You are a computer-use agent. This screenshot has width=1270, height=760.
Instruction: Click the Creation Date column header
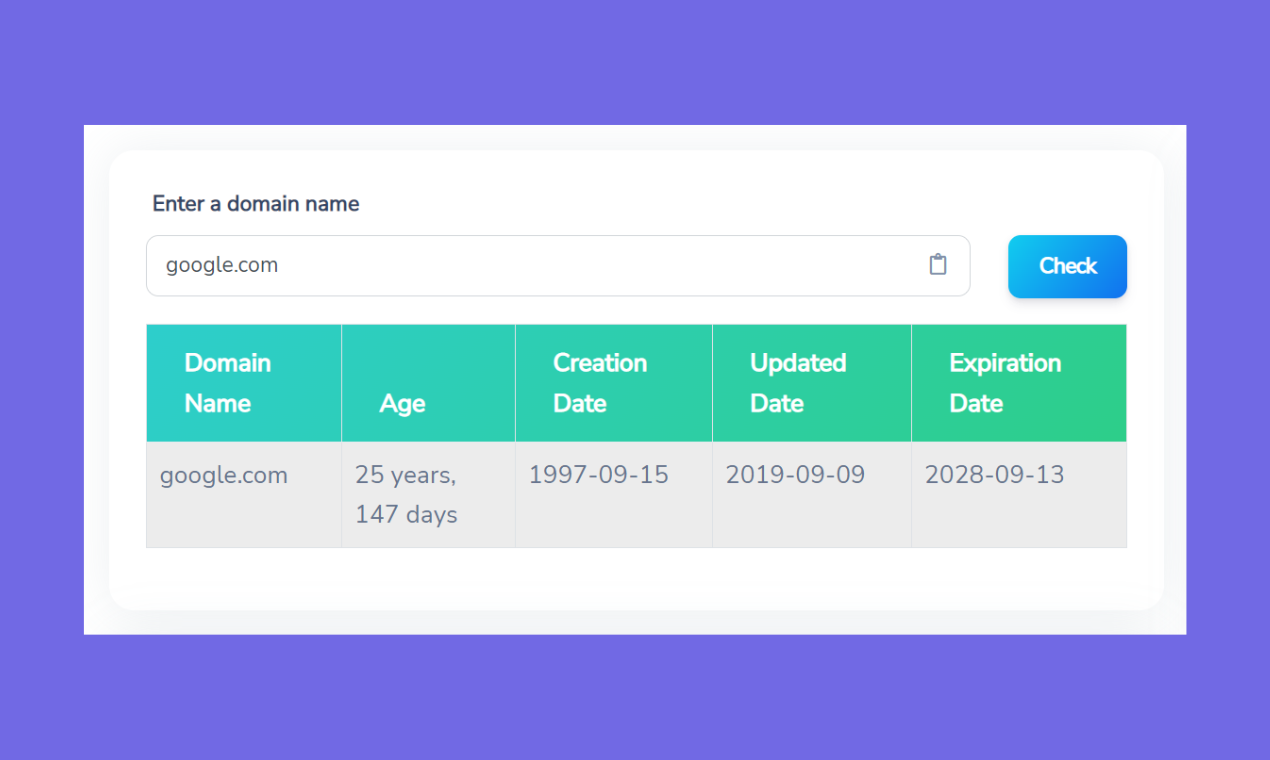pos(600,383)
